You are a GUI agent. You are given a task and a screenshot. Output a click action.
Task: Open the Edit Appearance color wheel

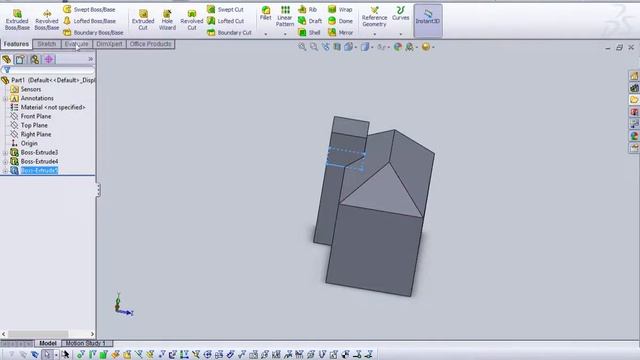(x=398, y=47)
